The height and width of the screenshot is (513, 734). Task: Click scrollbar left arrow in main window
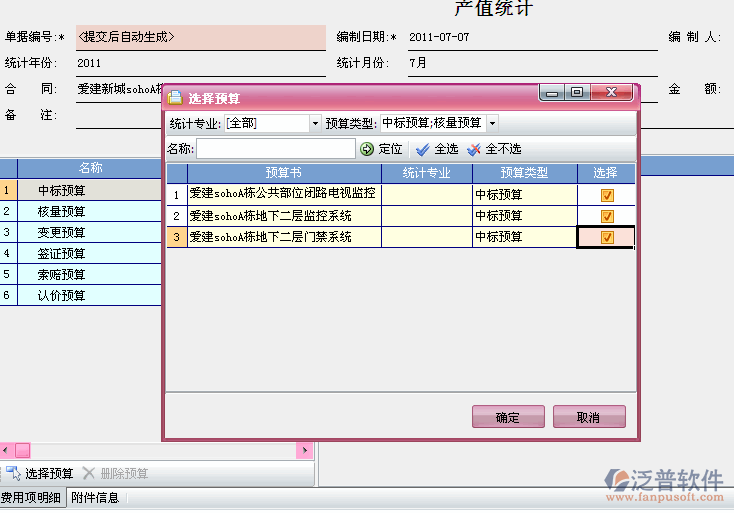pyautogui.click(x=5, y=451)
